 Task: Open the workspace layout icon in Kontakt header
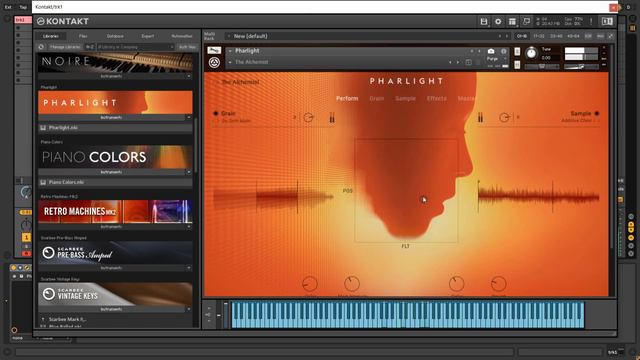[x=512, y=22]
